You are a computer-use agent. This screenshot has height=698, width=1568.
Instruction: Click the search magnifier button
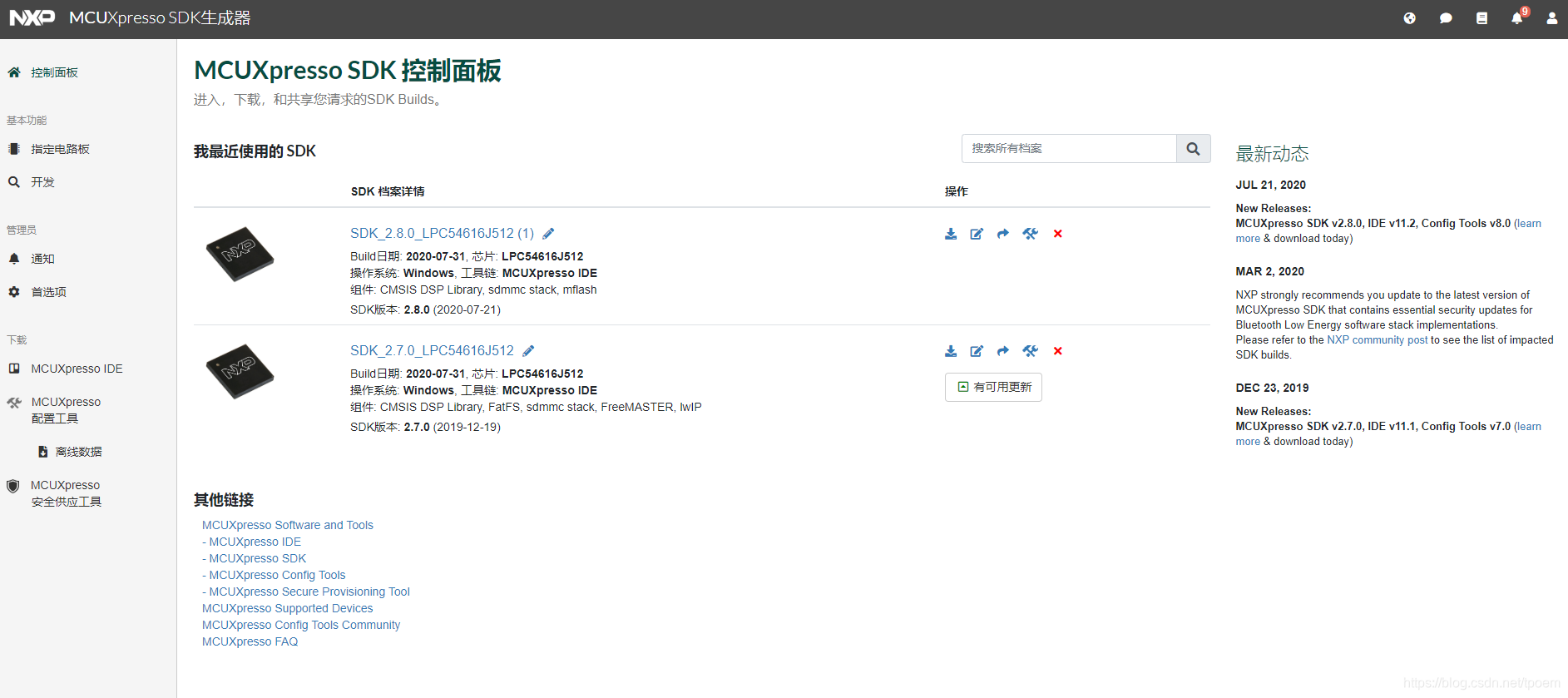pyautogui.click(x=1193, y=148)
